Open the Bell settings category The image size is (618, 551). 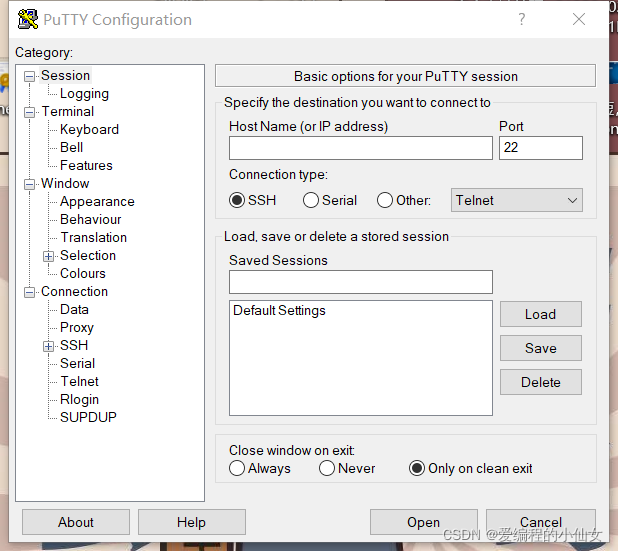71,147
